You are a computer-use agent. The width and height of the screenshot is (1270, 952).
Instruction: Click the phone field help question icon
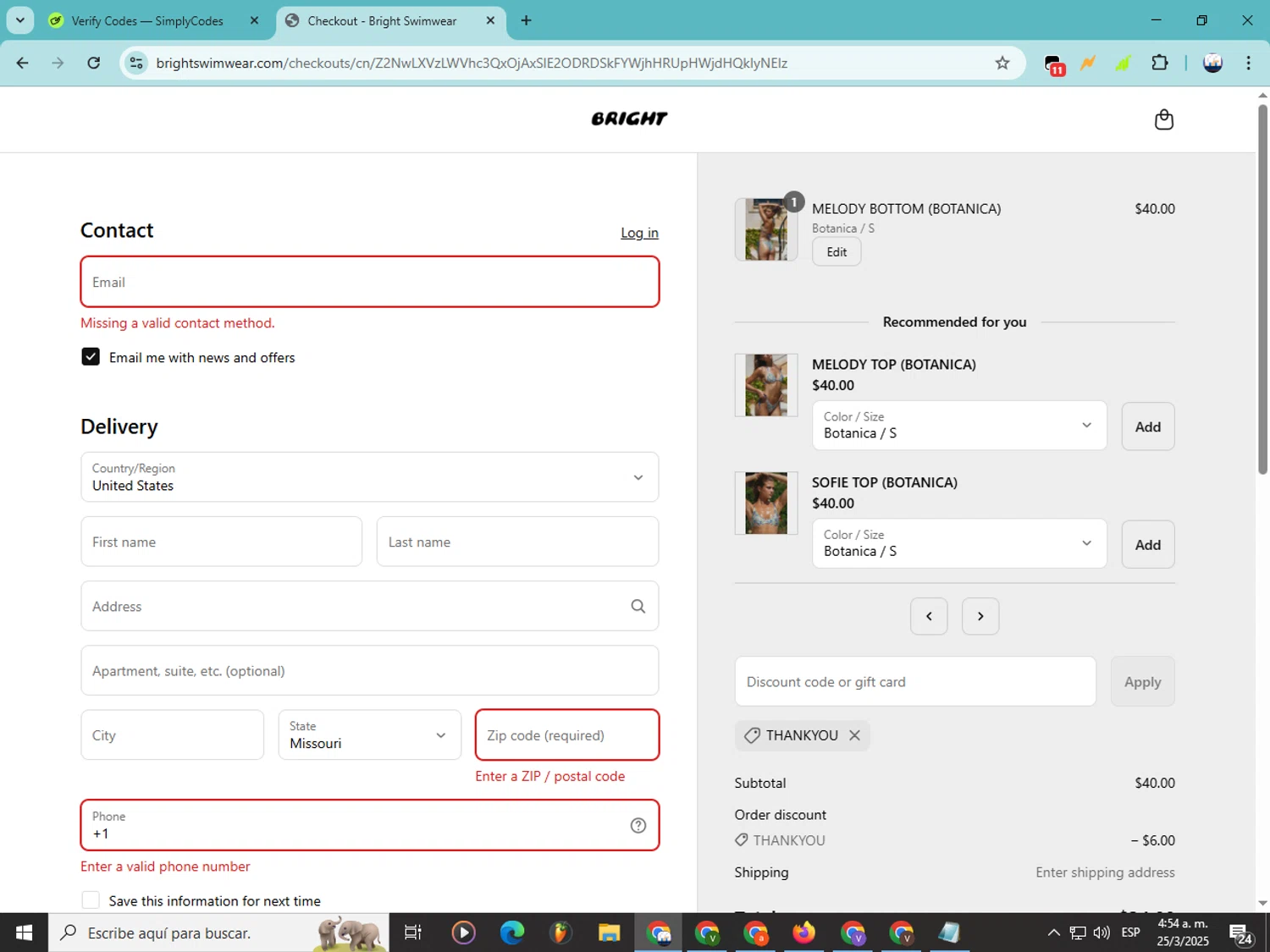click(638, 825)
